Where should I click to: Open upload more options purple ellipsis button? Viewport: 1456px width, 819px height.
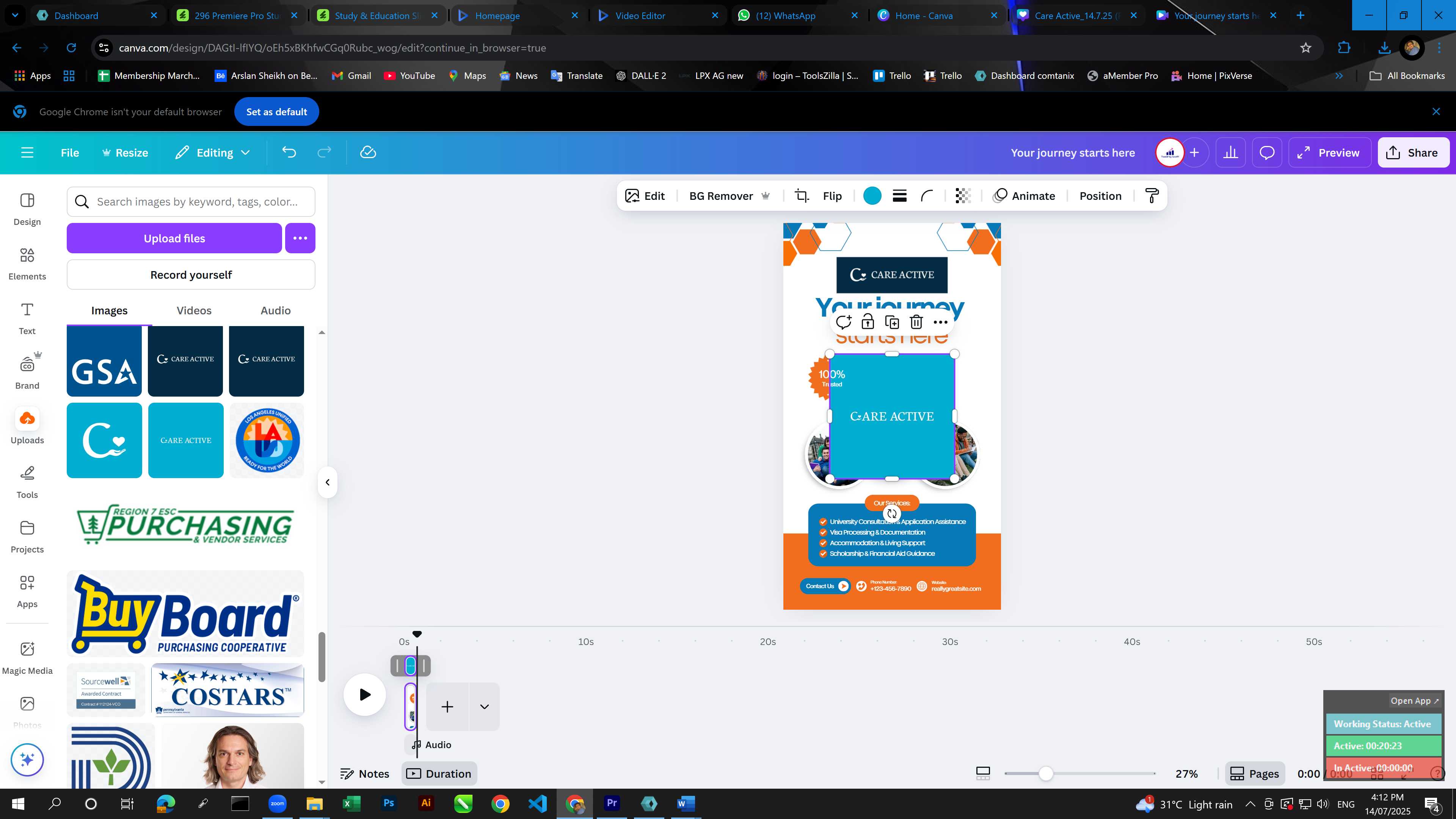tap(300, 238)
